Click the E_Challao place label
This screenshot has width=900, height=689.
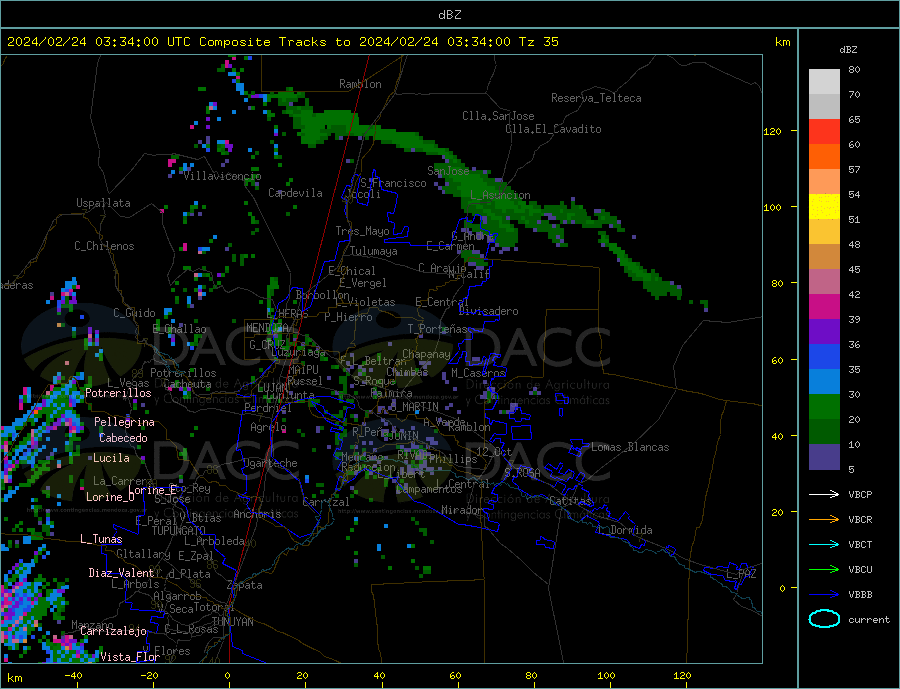(179, 330)
